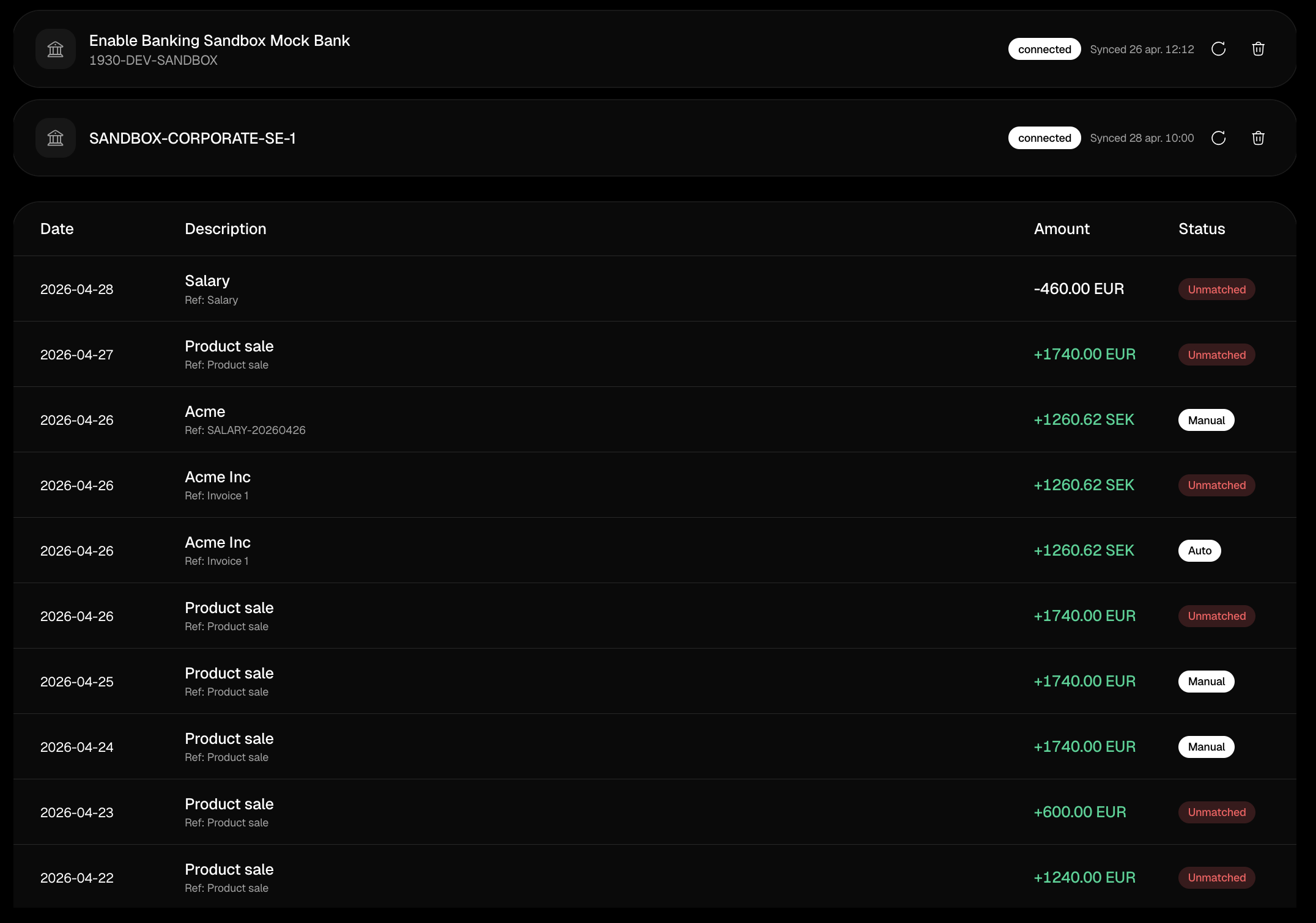The width and height of the screenshot is (1316, 923).
Task: Click the 2026-04-28 date cell
Action: pos(77,289)
